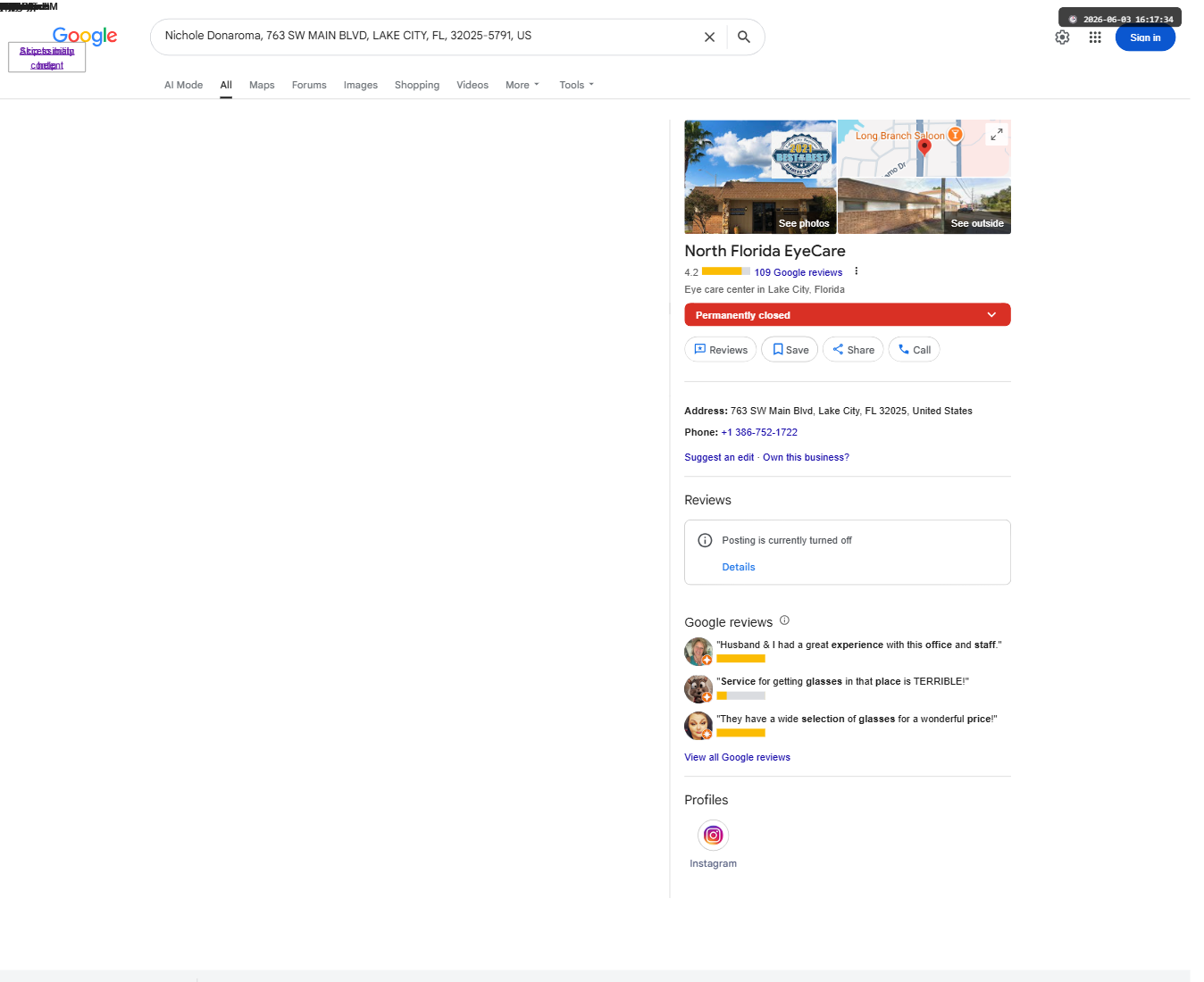
Task: Switch to the Videos tab
Action: (472, 85)
